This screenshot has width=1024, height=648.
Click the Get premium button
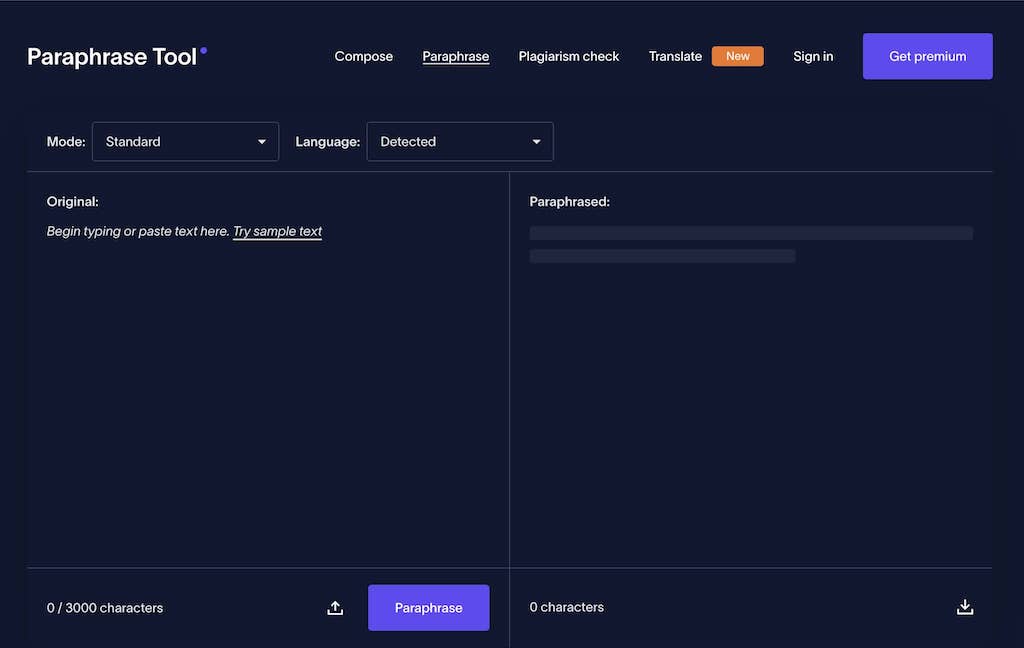pyautogui.click(x=927, y=56)
